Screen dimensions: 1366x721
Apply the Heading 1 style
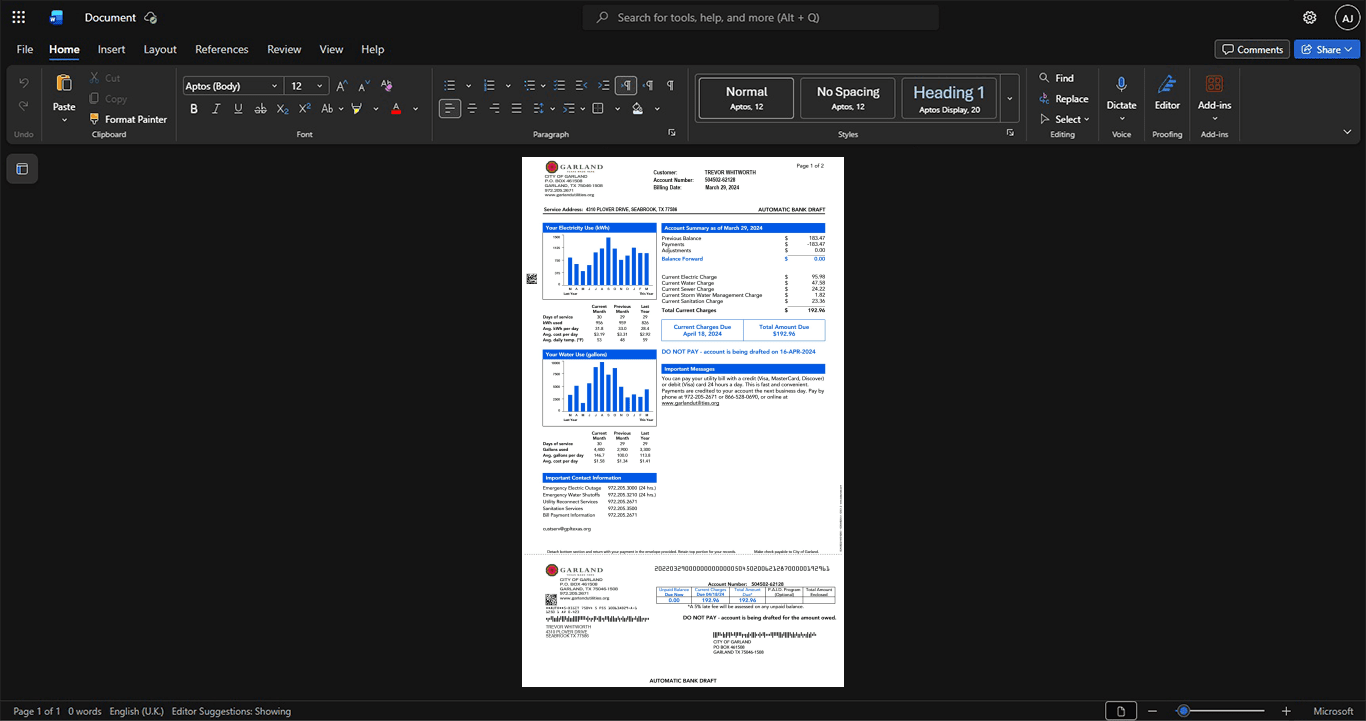tap(949, 98)
